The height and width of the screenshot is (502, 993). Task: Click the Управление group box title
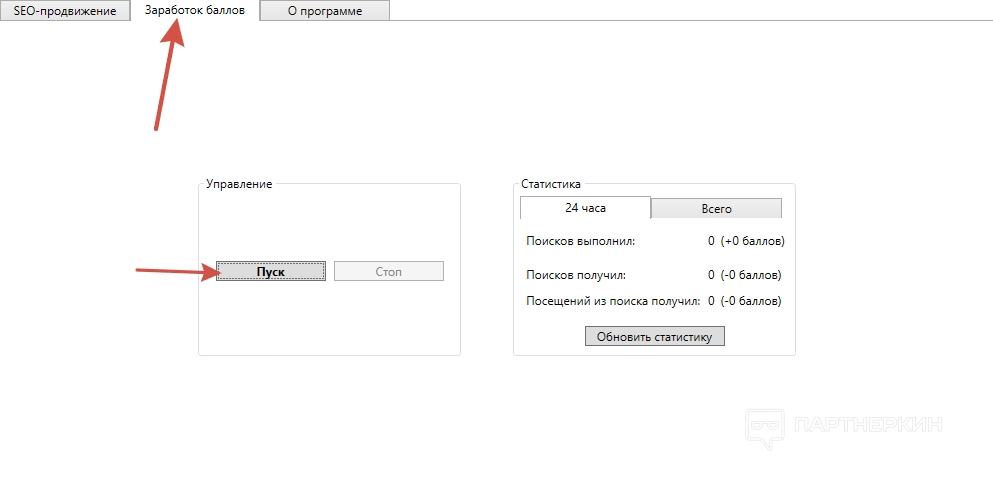pyautogui.click(x=239, y=184)
